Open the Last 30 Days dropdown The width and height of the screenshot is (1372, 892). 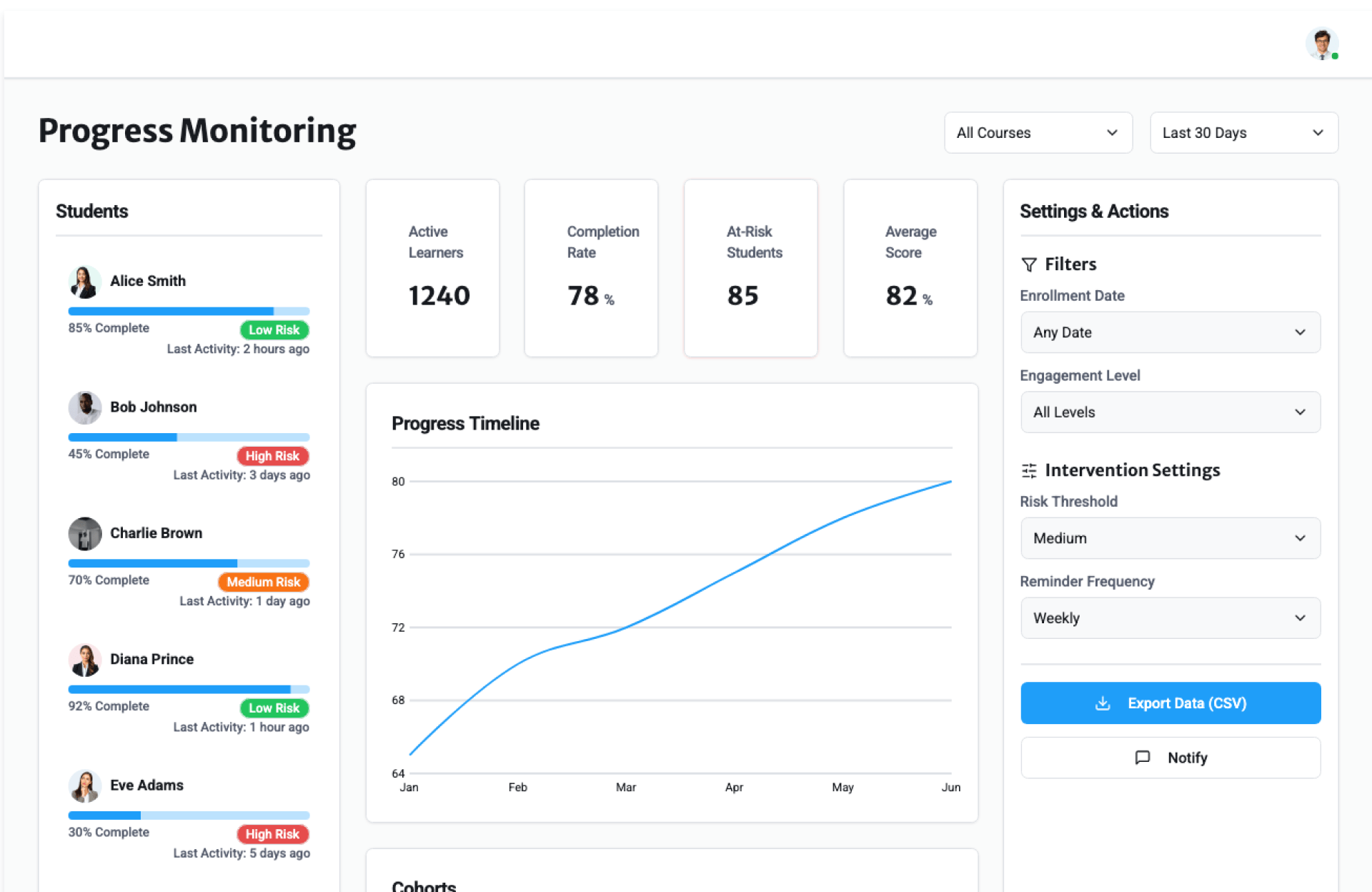[x=1243, y=133]
